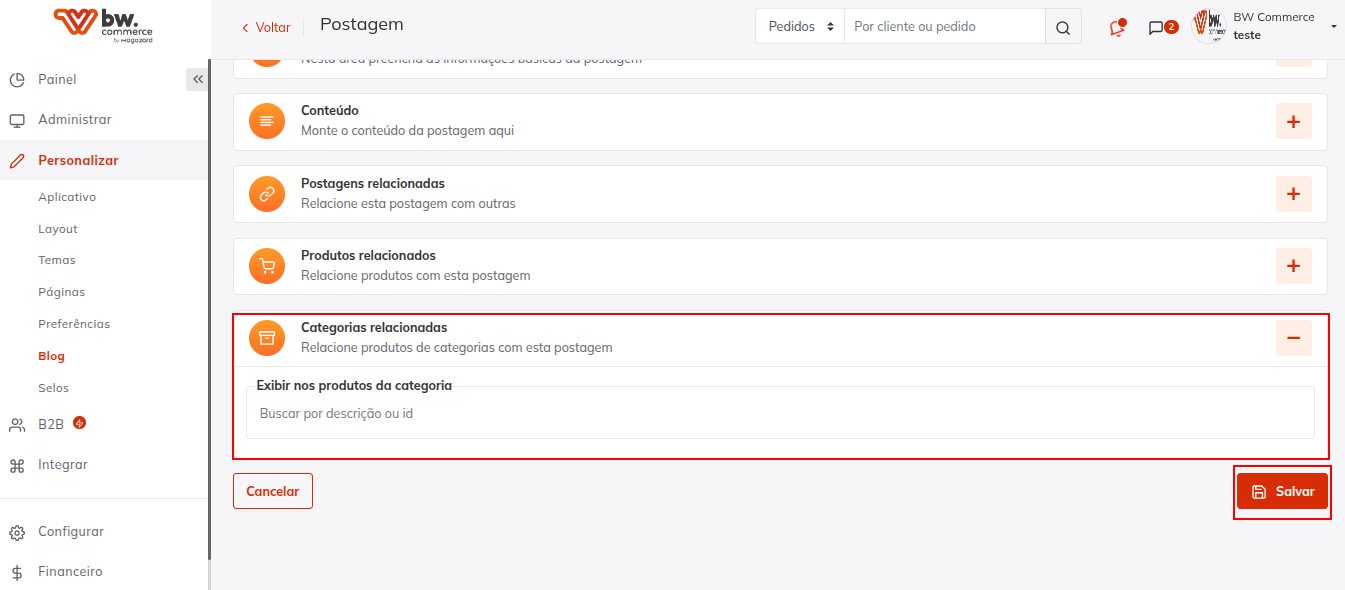Viewport: 1345px width, 590px height.
Task: Expand the Conteúdo section
Action: 1293,122
